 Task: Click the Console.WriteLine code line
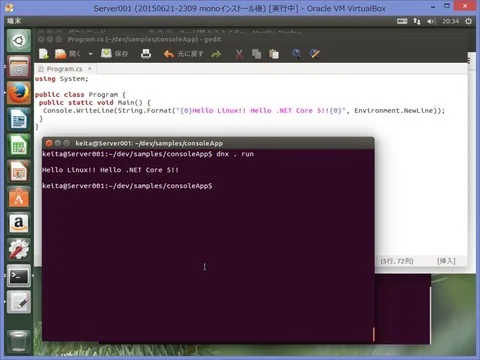[244, 111]
